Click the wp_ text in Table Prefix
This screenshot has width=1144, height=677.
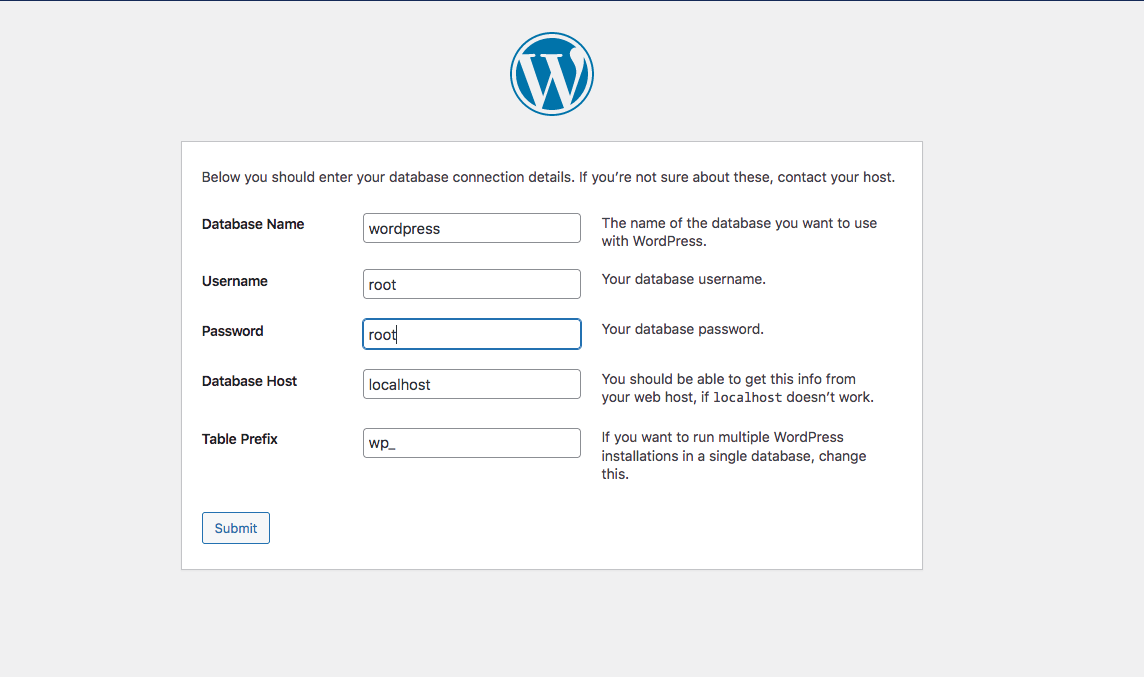pos(381,443)
